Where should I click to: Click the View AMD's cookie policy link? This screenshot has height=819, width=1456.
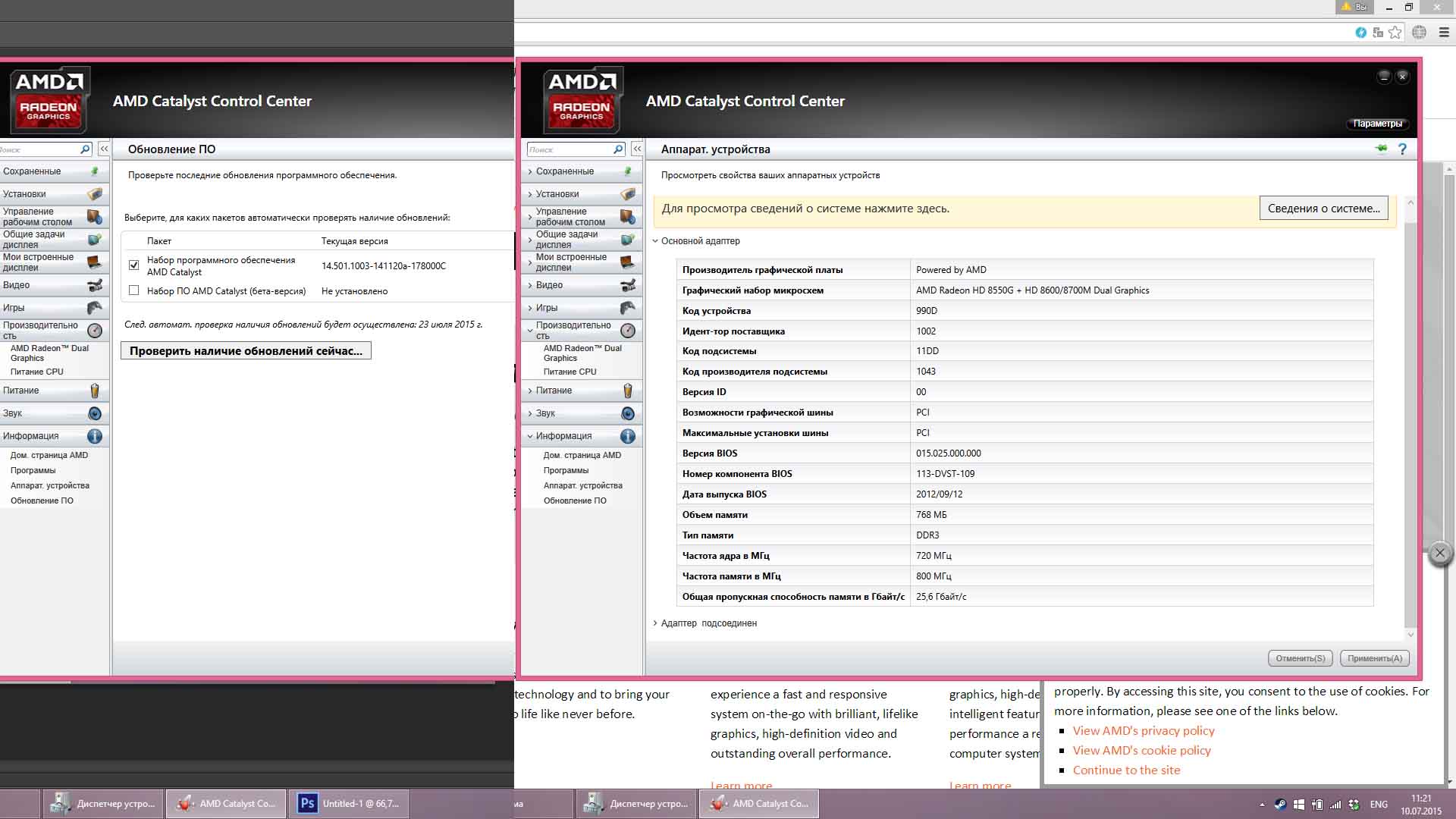[1141, 750]
